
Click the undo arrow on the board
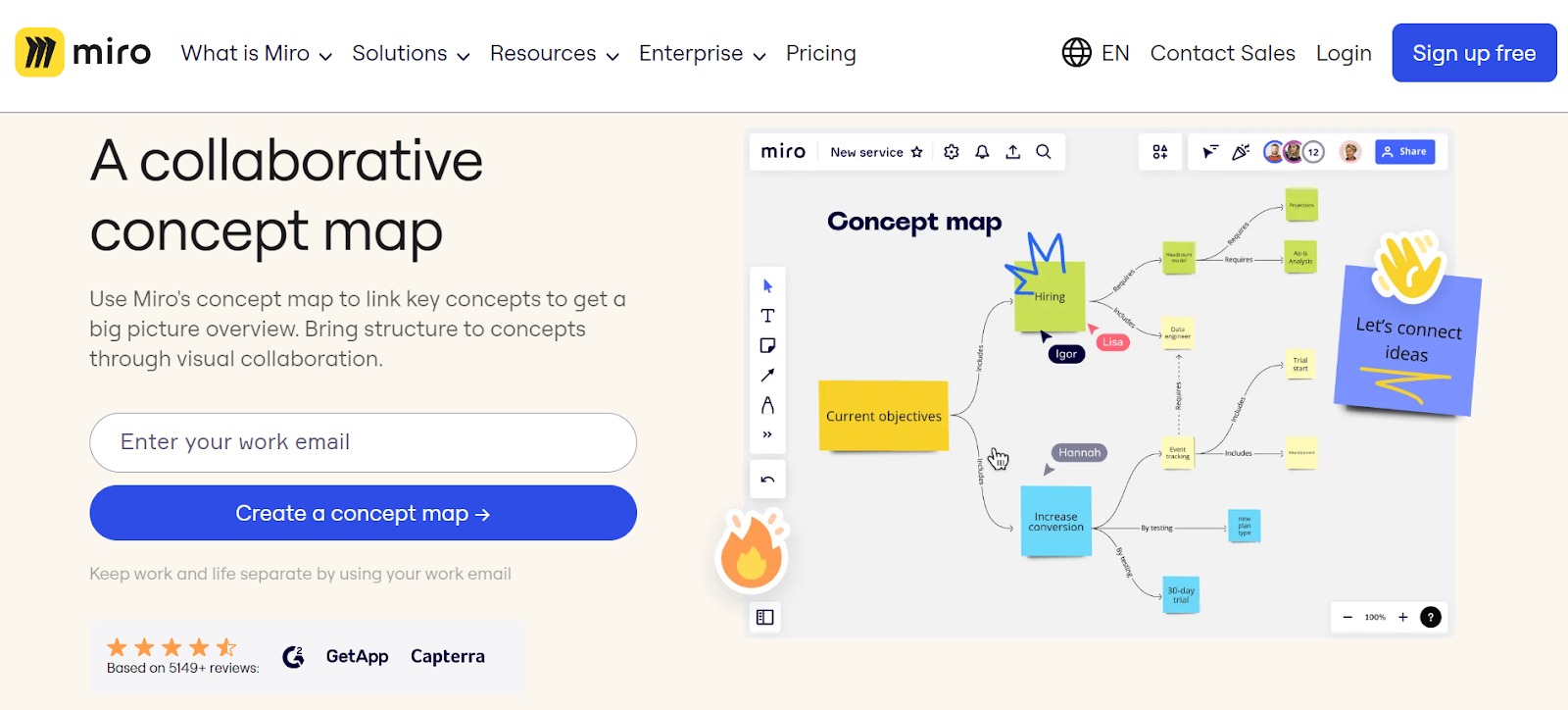point(767,480)
